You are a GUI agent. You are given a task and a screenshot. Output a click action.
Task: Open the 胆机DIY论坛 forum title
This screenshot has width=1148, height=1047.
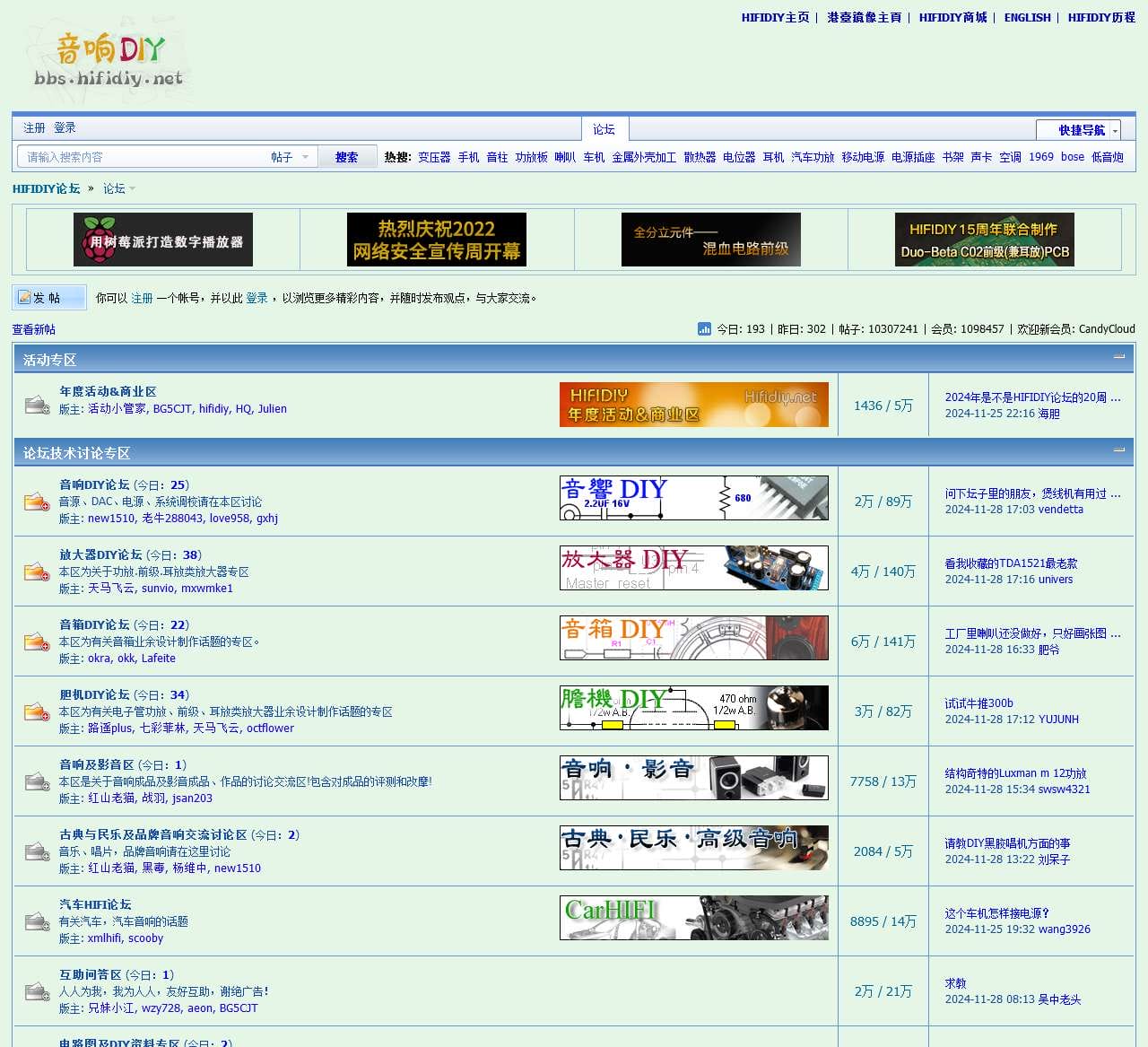[94, 694]
